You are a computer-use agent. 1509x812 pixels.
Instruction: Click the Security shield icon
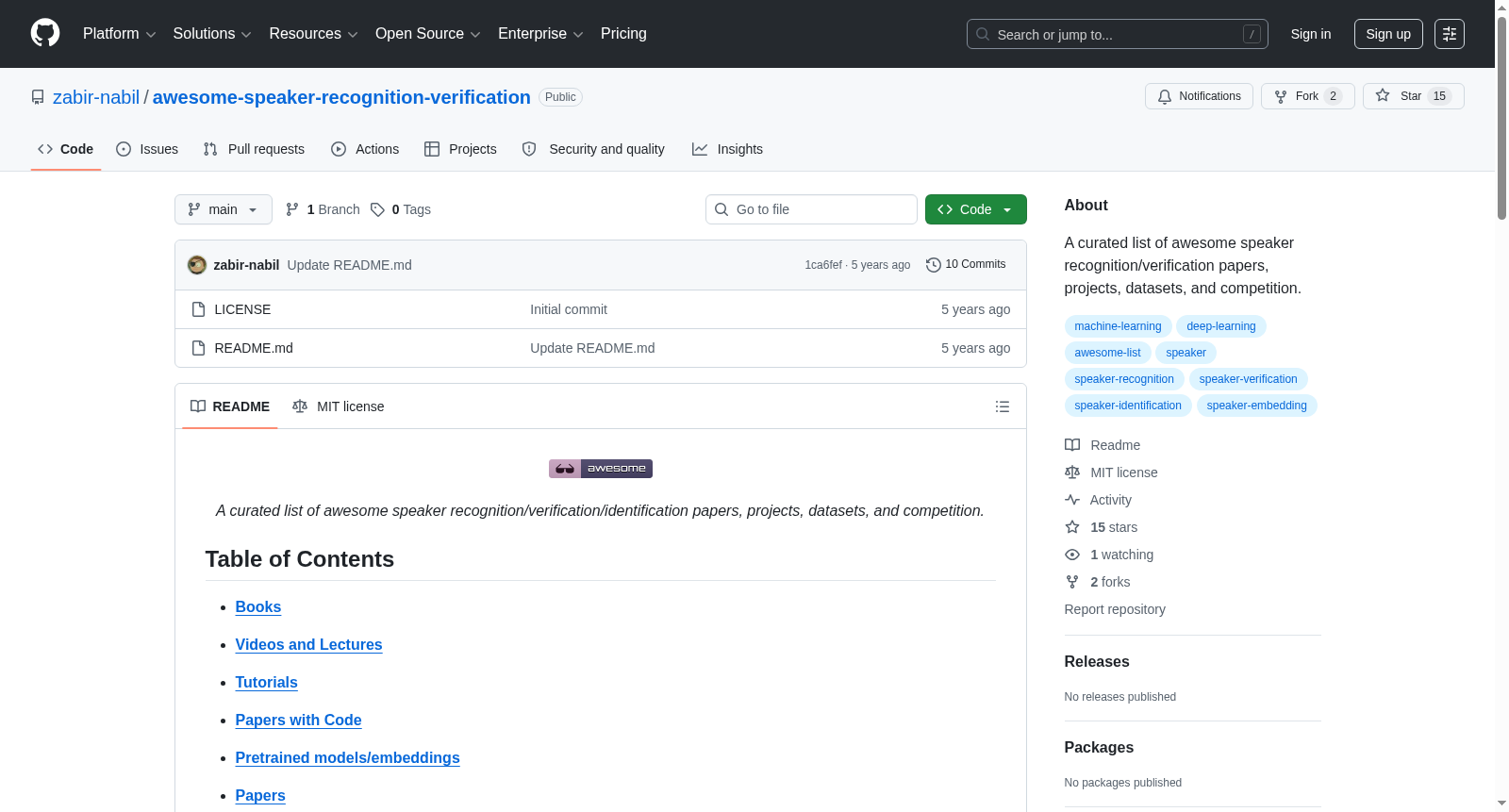click(529, 149)
